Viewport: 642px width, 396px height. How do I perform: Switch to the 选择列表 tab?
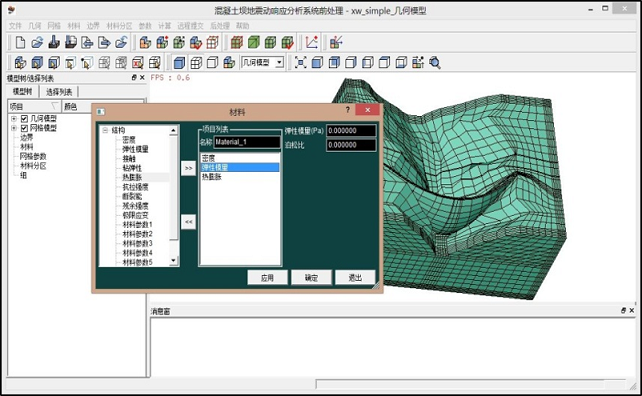point(59,92)
